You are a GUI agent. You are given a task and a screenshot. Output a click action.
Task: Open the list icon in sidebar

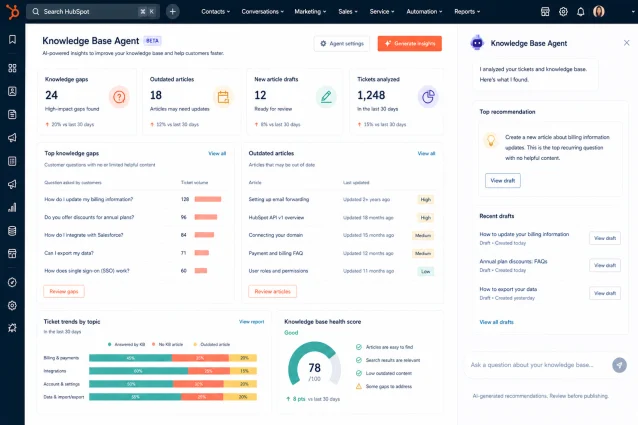pyautogui.click(x=13, y=161)
